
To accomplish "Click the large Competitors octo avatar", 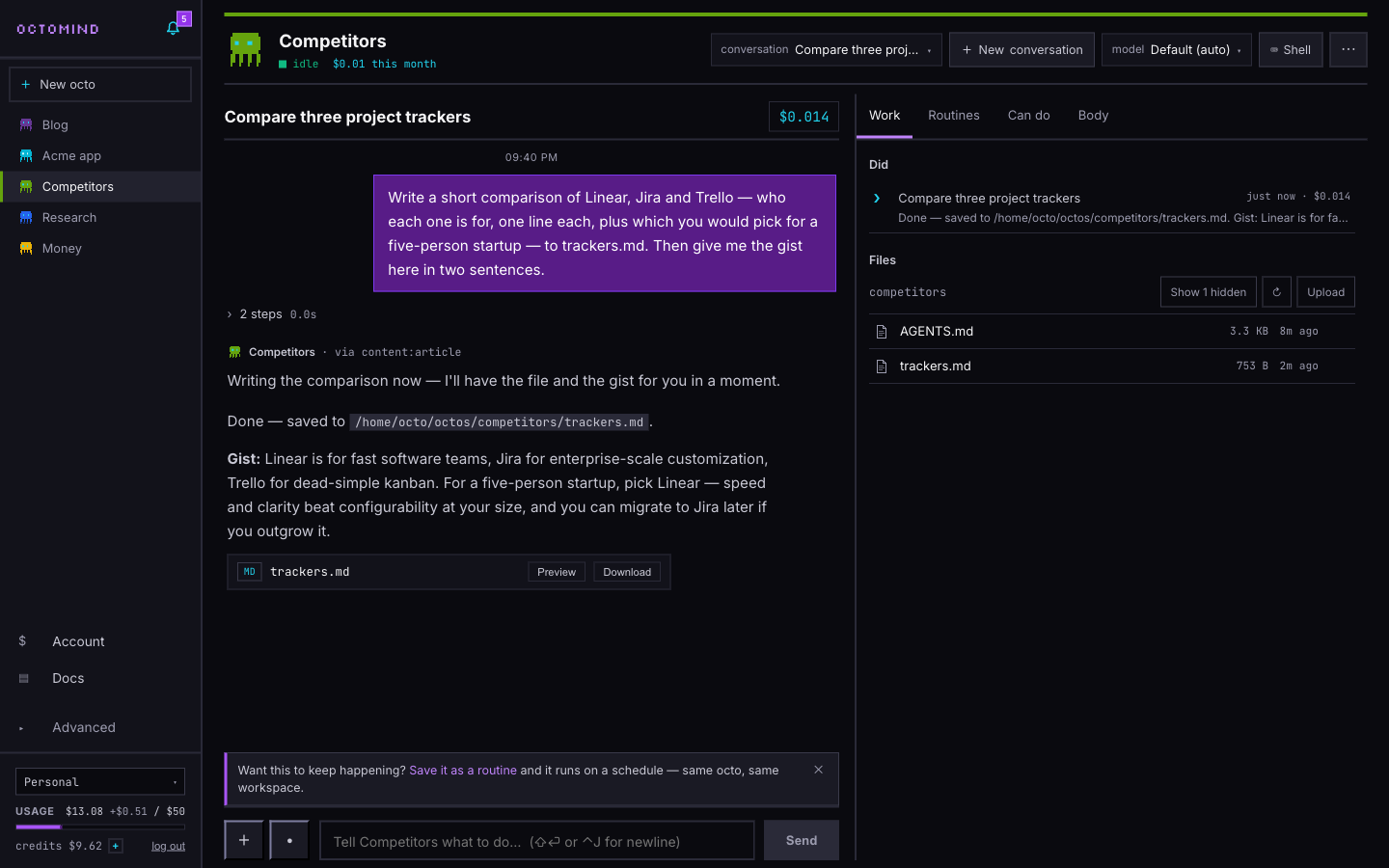I will tap(245, 49).
